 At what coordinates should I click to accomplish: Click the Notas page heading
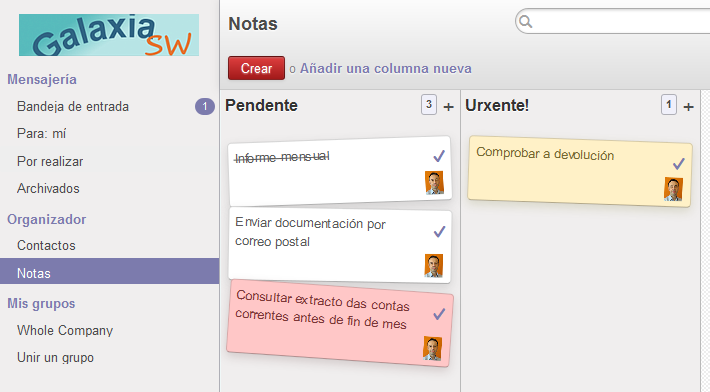pyautogui.click(x=253, y=24)
